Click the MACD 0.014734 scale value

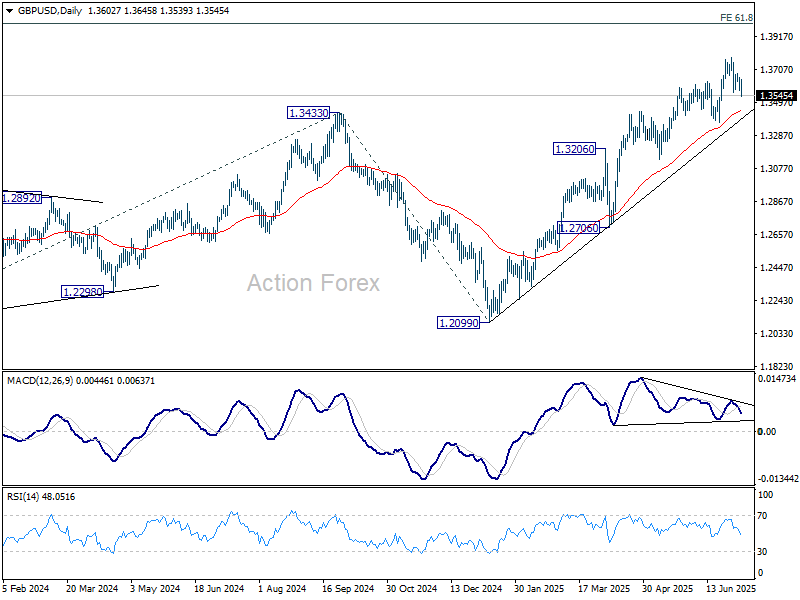pyautogui.click(x=777, y=379)
